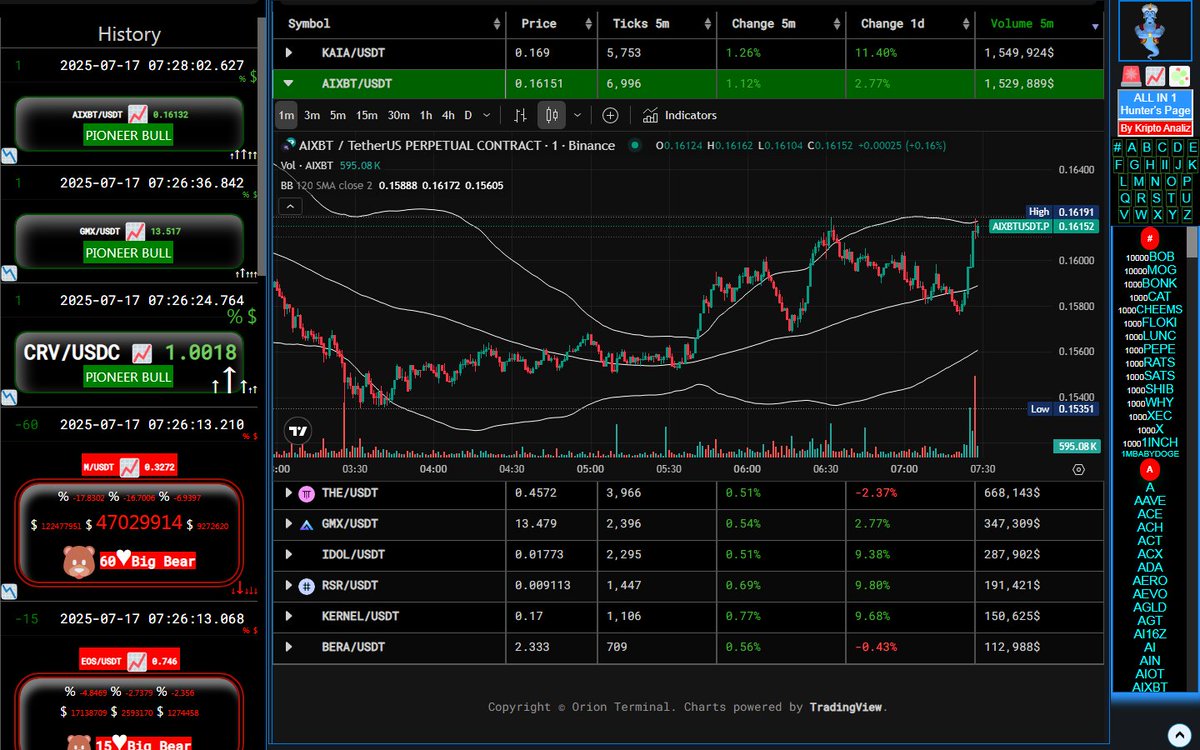Select the 1m timeframe
The width and height of the screenshot is (1200, 750).
(x=286, y=115)
